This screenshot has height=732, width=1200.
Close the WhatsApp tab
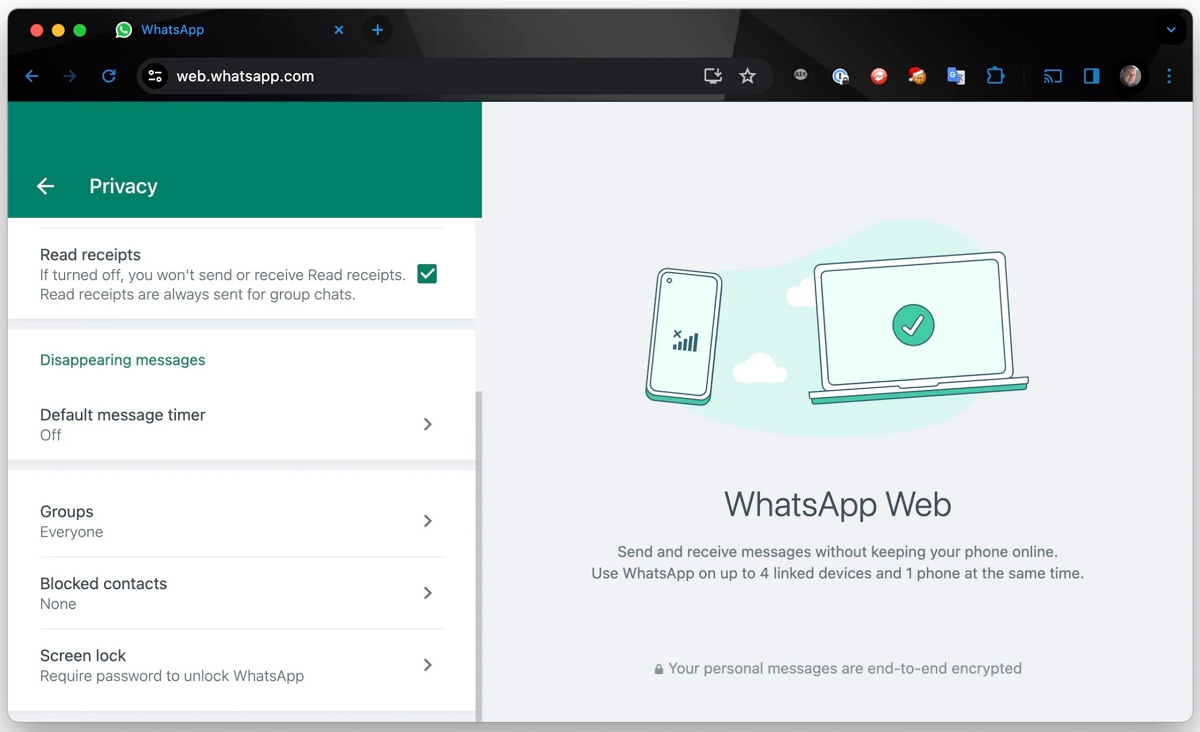[339, 30]
